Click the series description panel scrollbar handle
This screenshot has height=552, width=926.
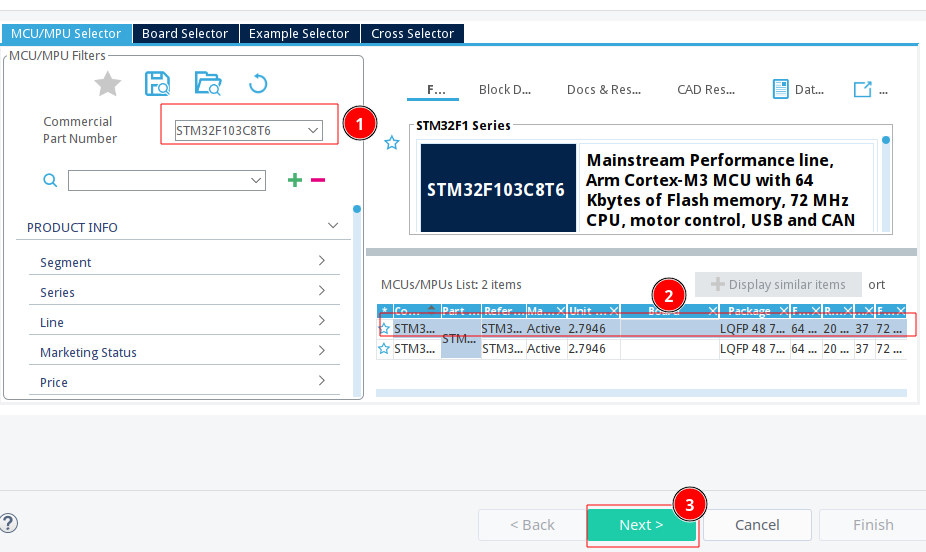(x=886, y=140)
